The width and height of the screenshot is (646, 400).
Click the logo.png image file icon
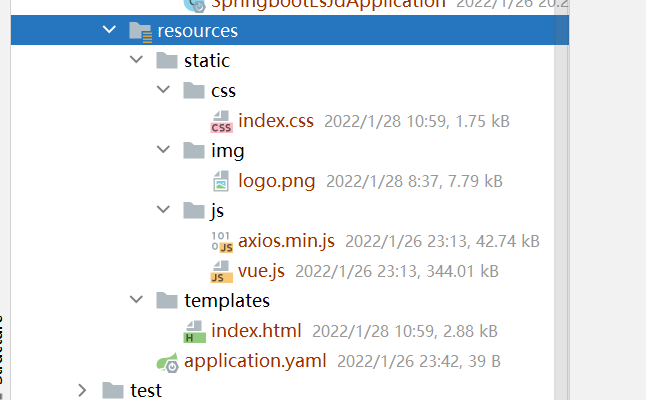click(x=221, y=181)
